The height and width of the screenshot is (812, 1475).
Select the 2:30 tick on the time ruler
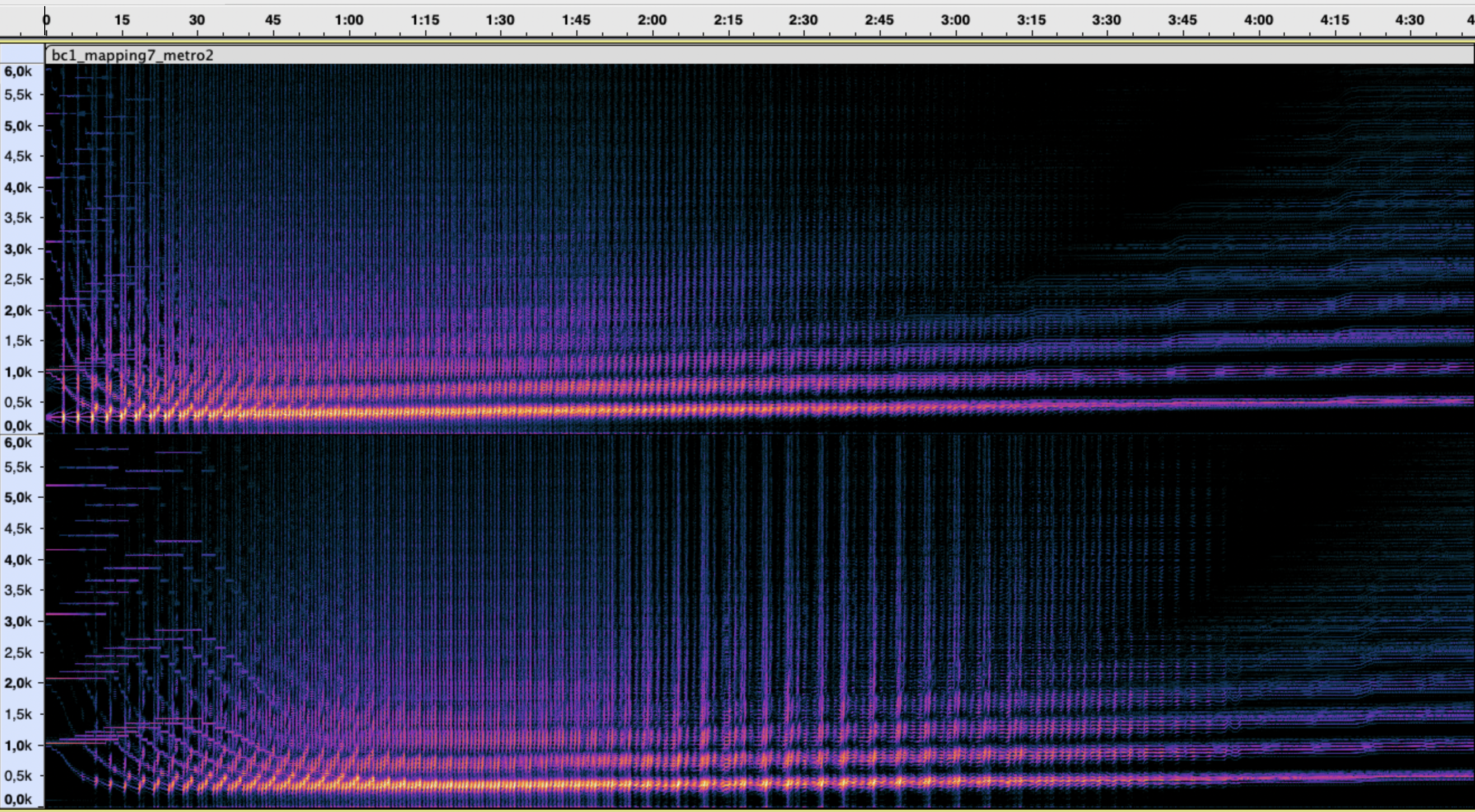point(804,20)
